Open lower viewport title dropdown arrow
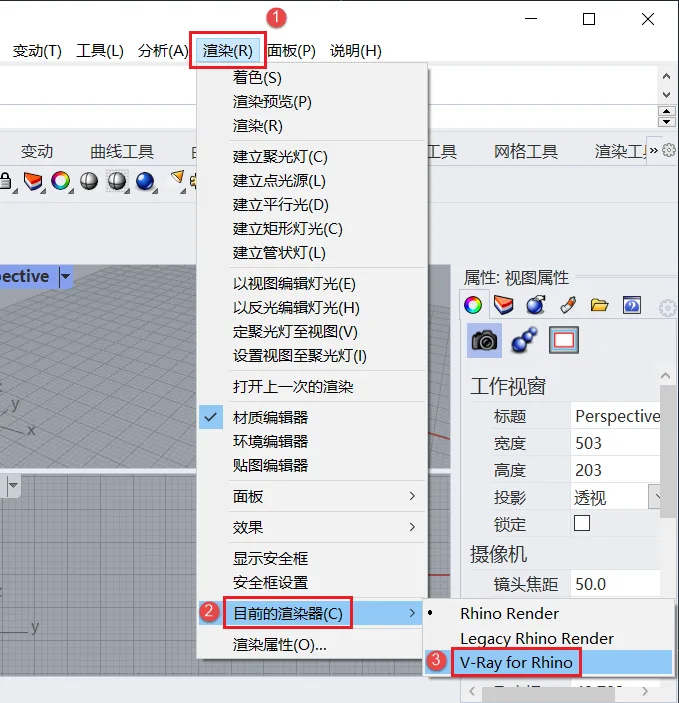This screenshot has width=679, height=703. coord(13,485)
